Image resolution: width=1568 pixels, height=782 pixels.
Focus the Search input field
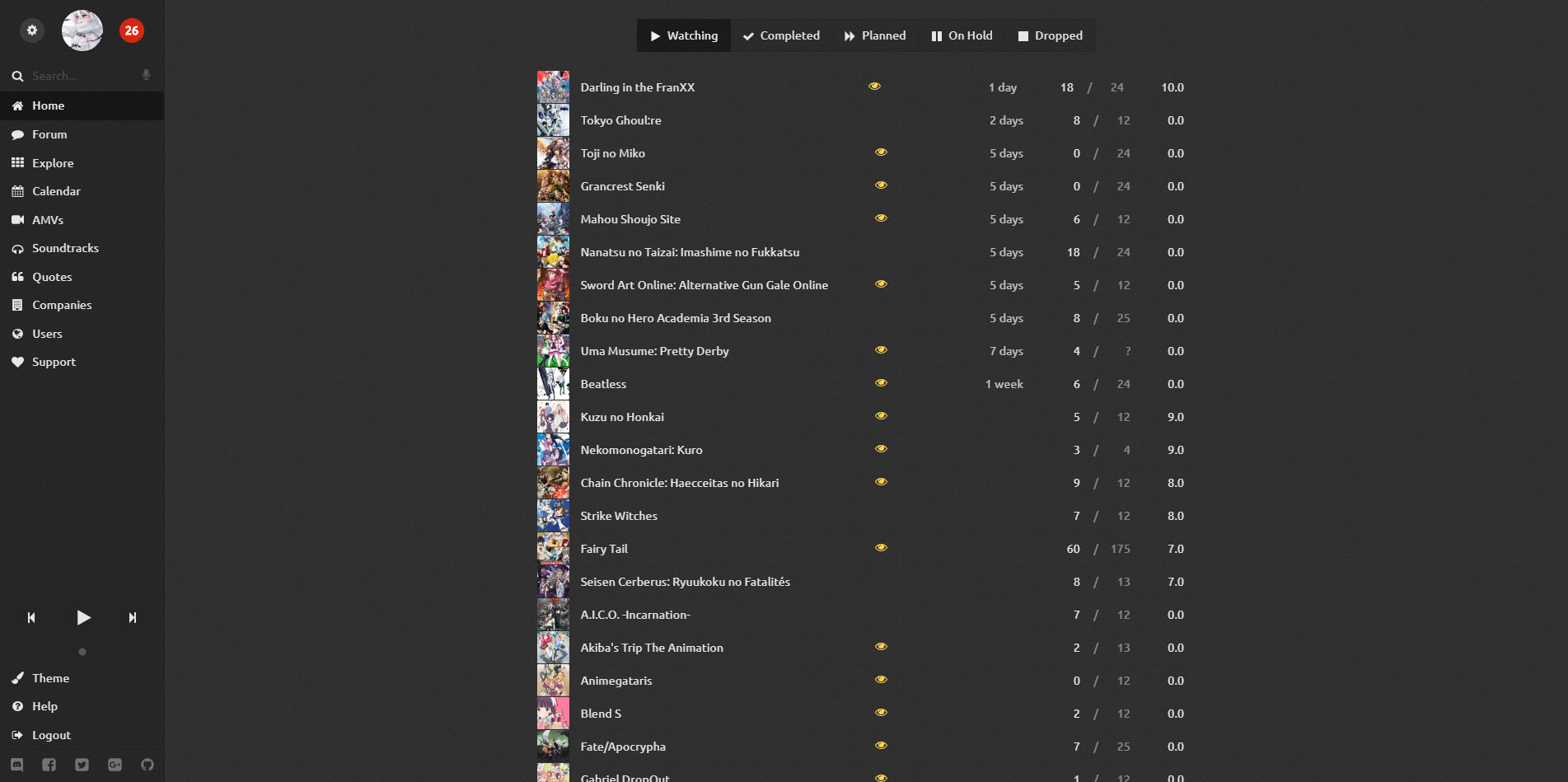click(82, 76)
